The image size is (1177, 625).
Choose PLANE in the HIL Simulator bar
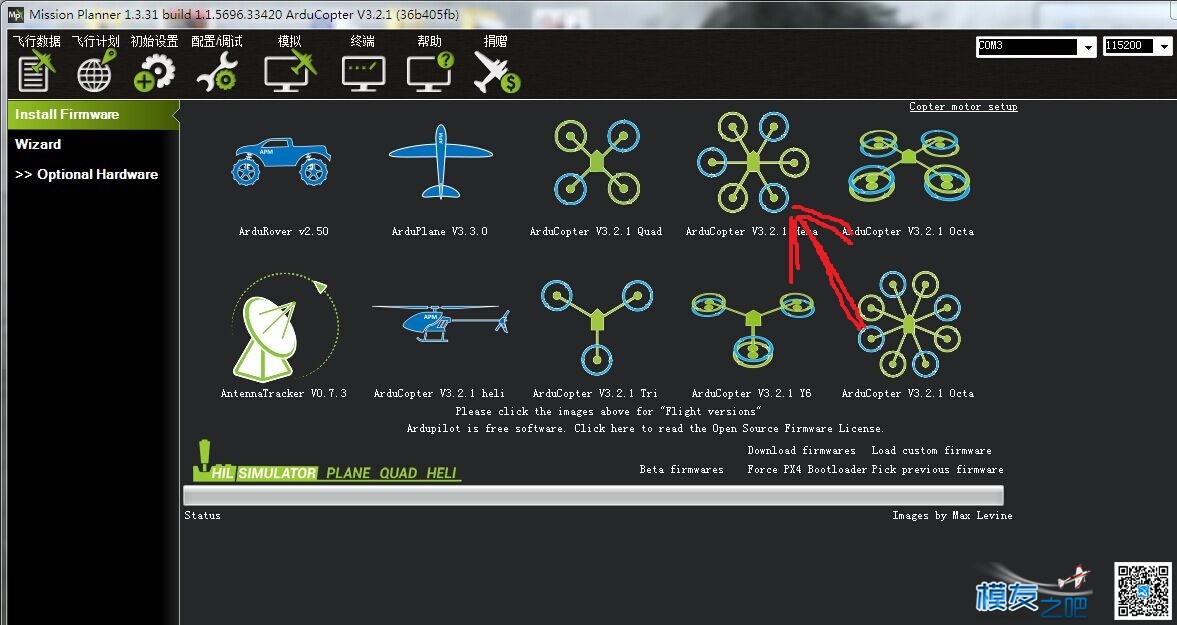(348, 473)
